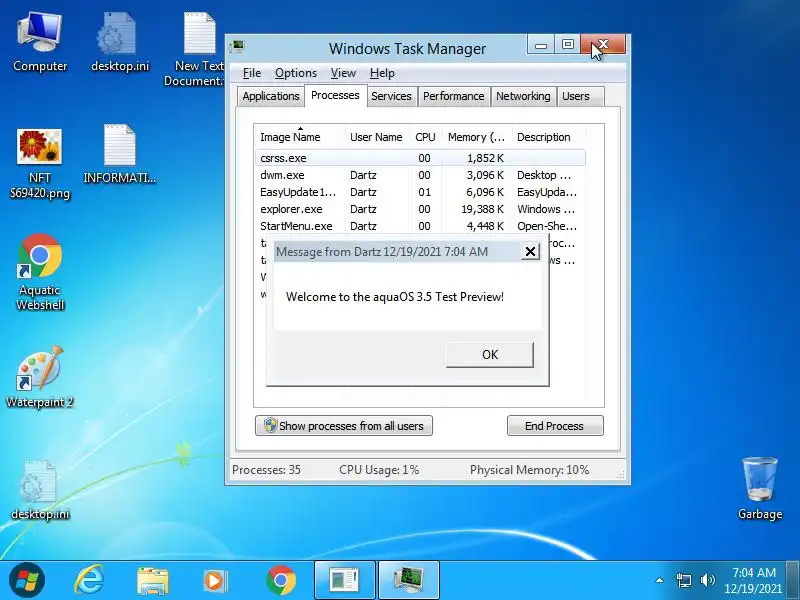Viewport: 800px width, 600px height.
Task: Open the volume speaker tray icon
Action: [x=708, y=580]
